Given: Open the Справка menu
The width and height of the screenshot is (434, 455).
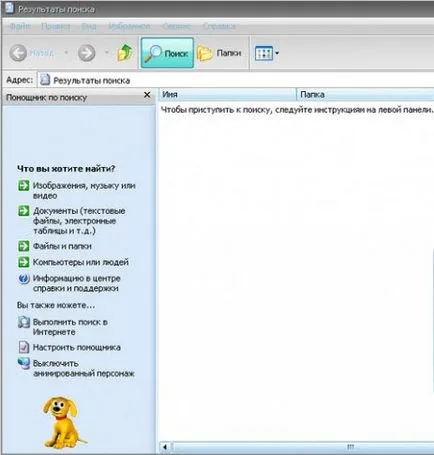Looking at the screenshot, I should click(219, 26).
